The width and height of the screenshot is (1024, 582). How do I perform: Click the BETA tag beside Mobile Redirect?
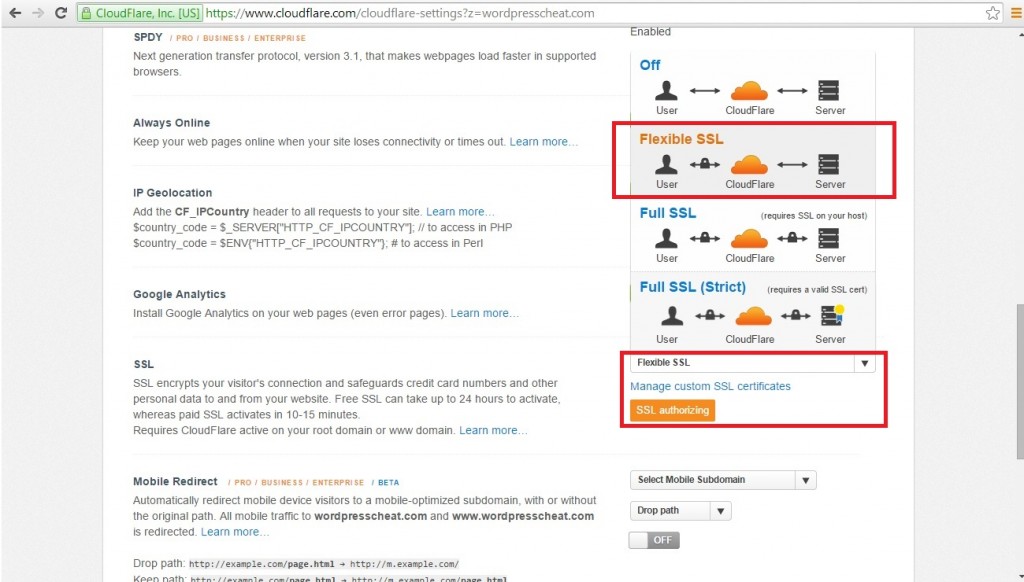(389, 483)
